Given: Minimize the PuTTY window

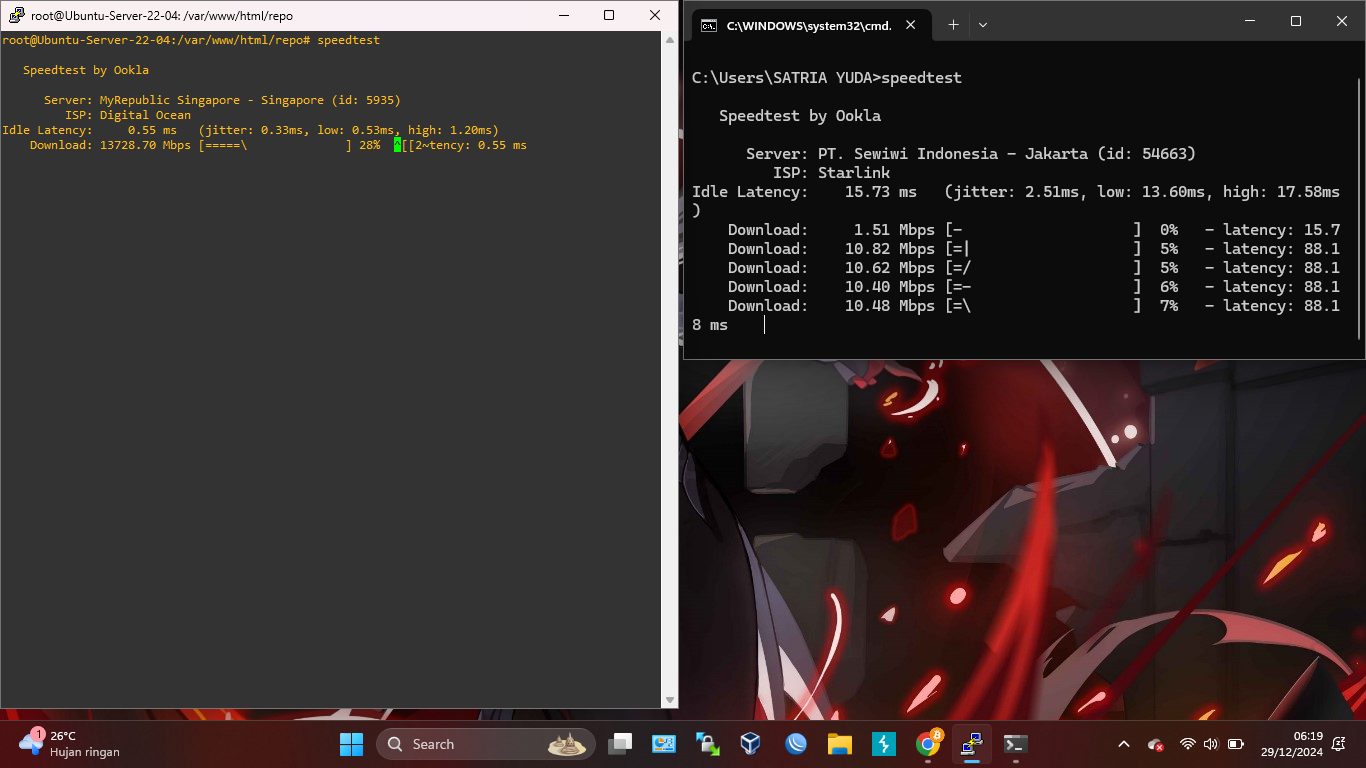Looking at the screenshot, I should pyautogui.click(x=563, y=15).
